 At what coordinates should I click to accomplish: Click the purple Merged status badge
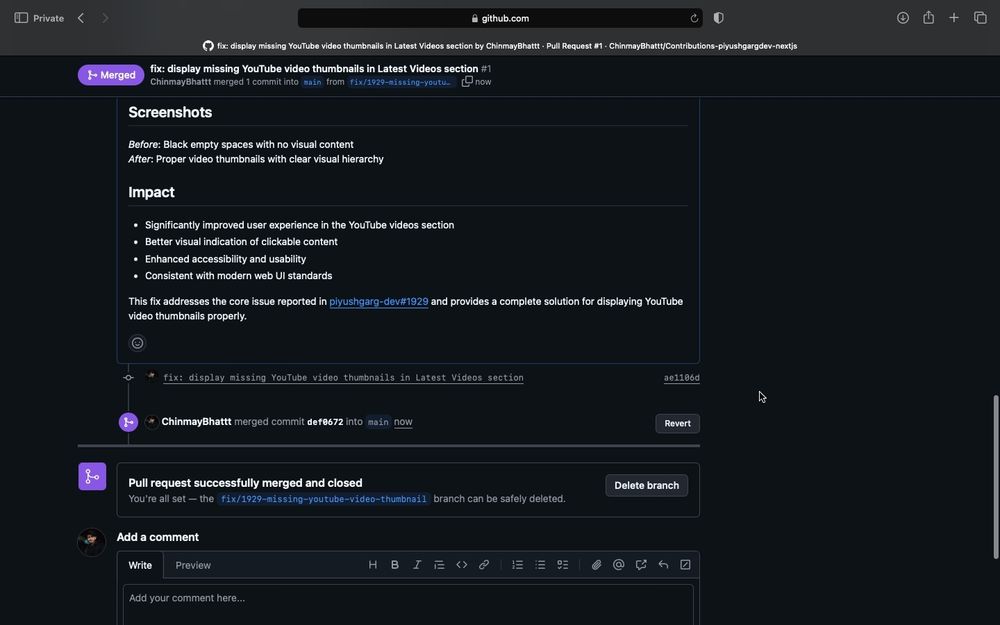[x=111, y=75]
